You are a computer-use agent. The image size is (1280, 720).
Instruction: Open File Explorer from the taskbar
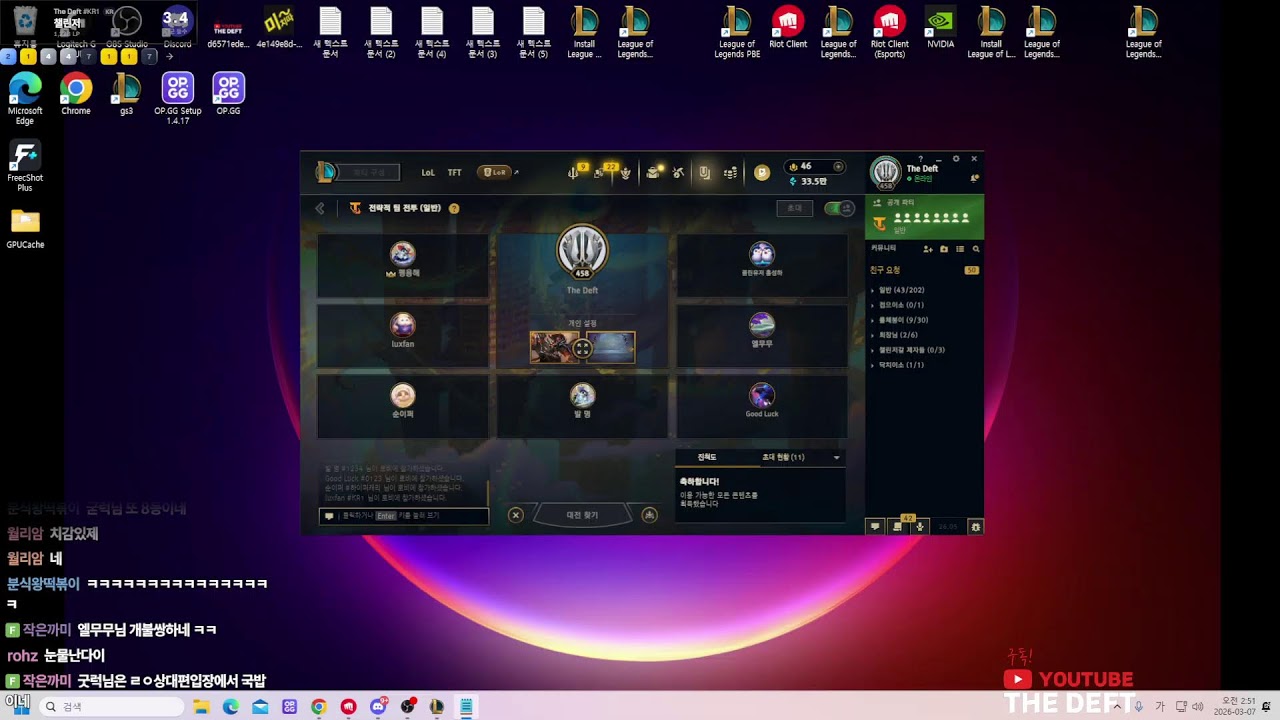coord(201,707)
